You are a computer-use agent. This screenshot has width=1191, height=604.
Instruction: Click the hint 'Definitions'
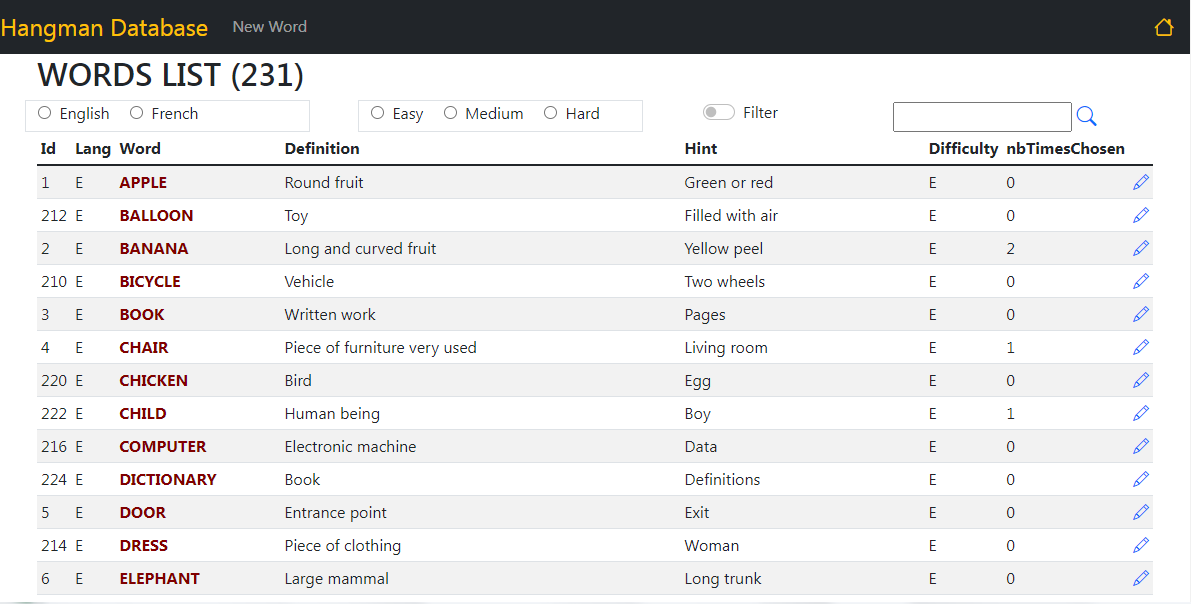(722, 480)
